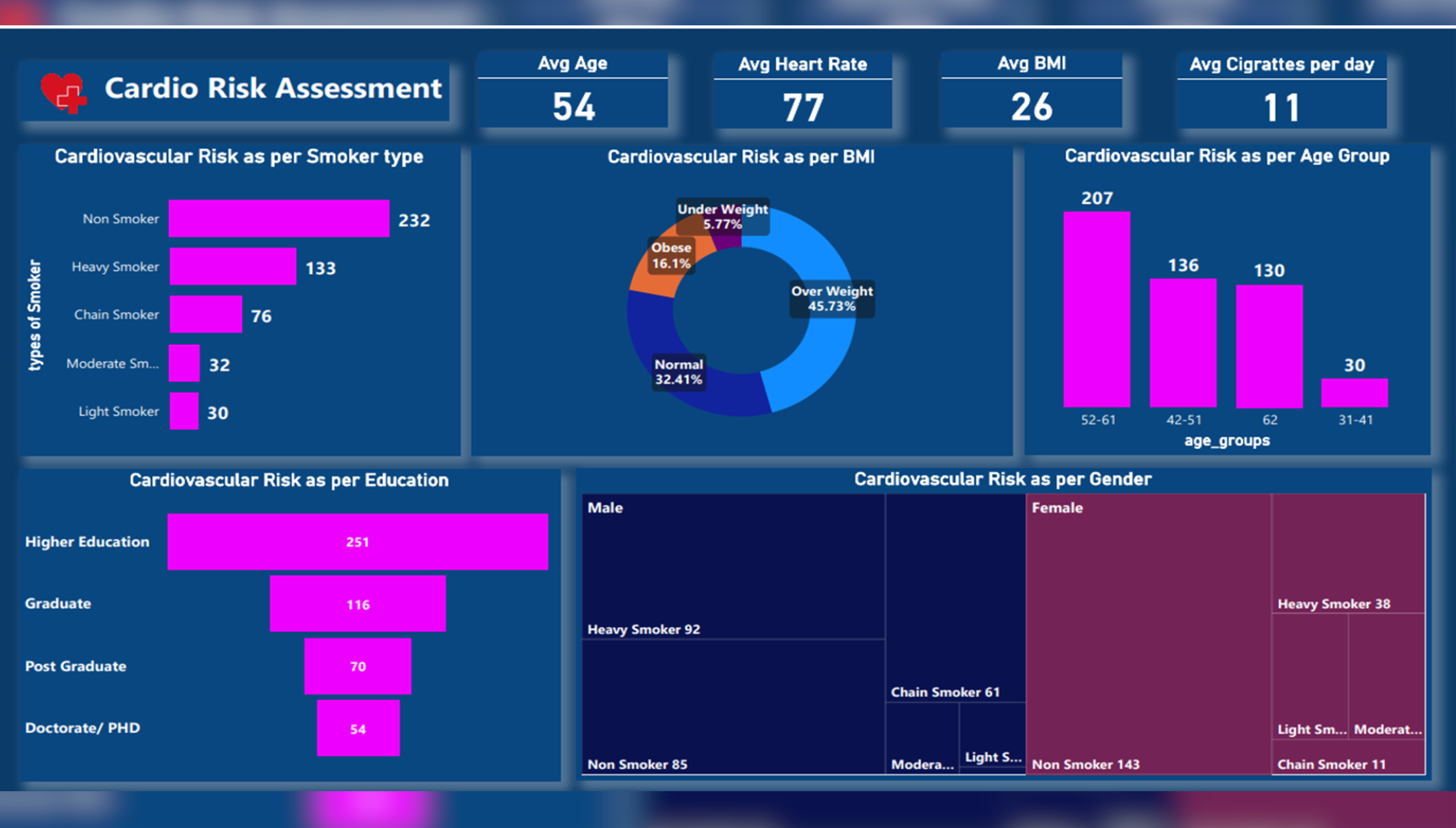Select the Moderate Sm... bar showing 32
1456x828 pixels.
click(x=185, y=363)
